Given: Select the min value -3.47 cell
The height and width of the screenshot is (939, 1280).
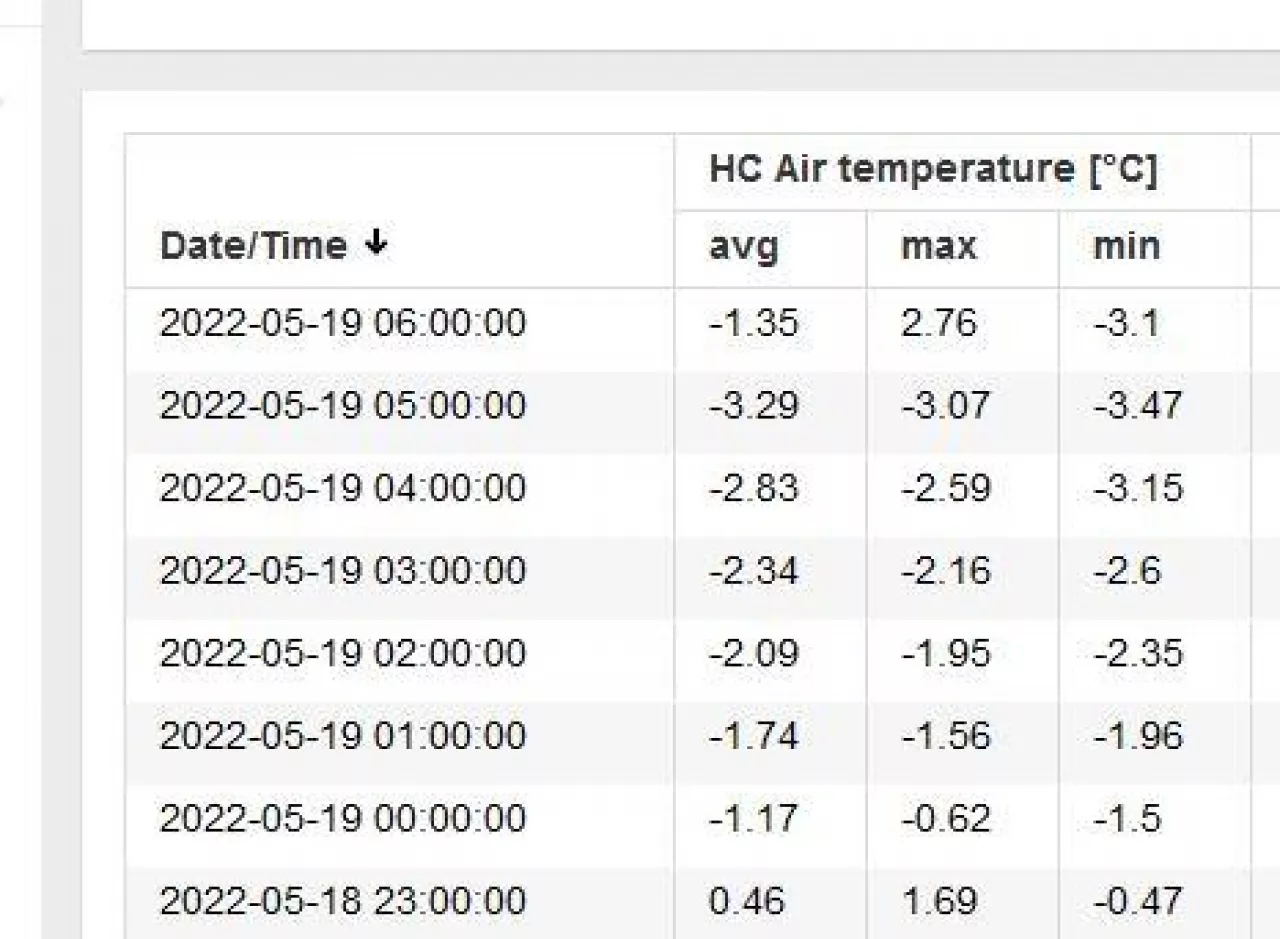Looking at the screenshot, I should tap(1137, 406).
